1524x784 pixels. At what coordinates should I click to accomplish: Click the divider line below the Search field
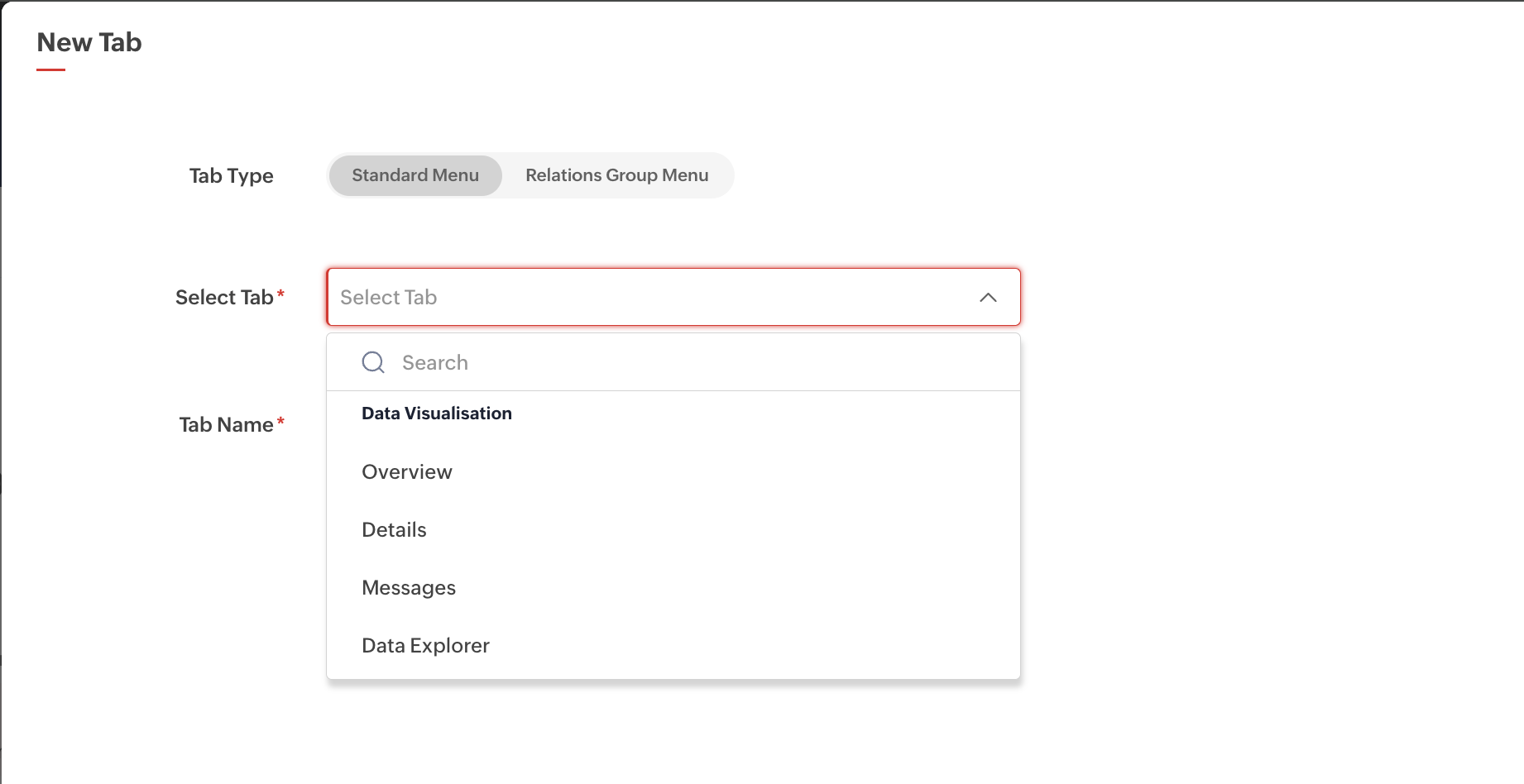[x=673, y=390]
